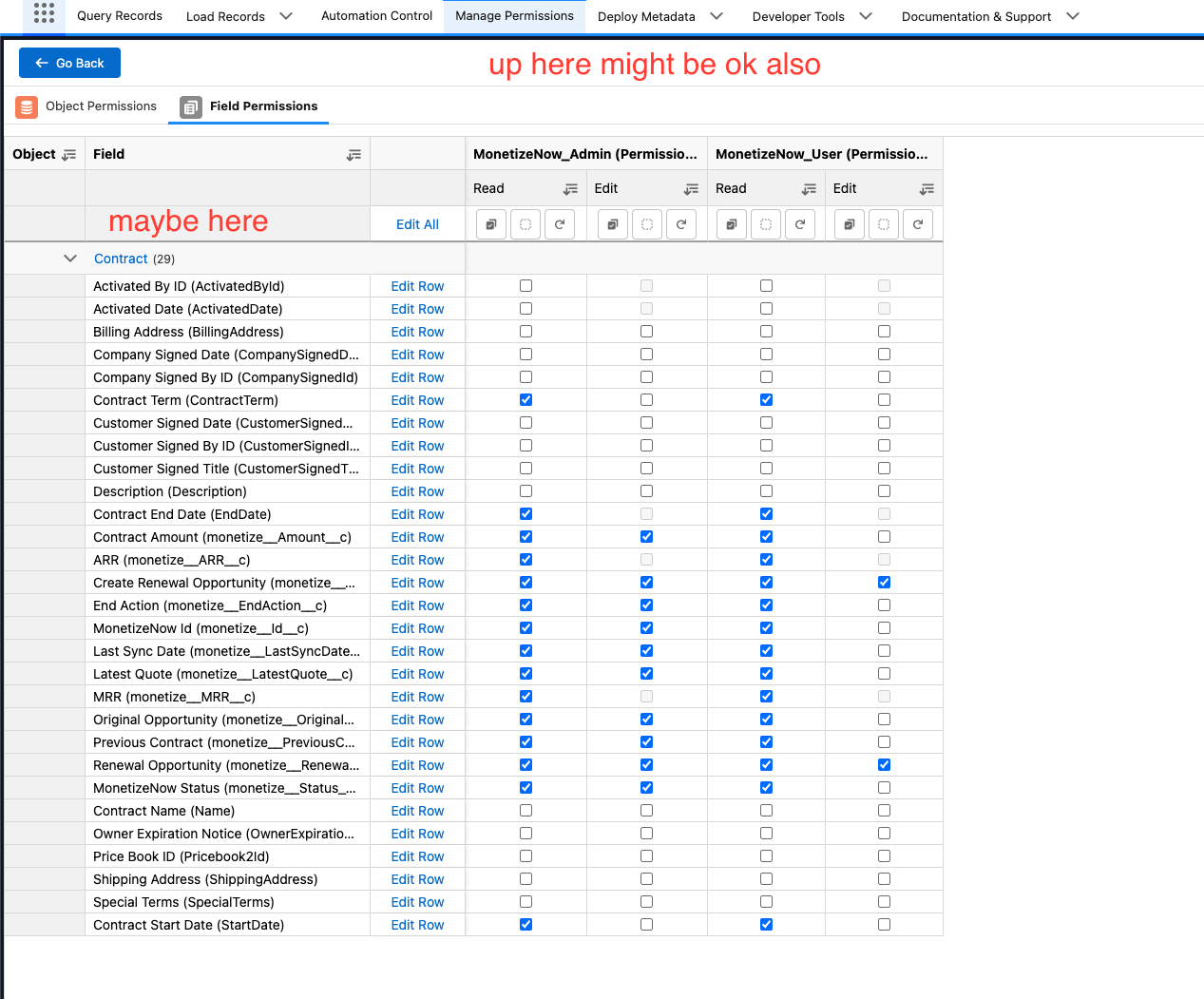This screenshot has height=999, width=1204.
Task: Reset the MonetizeNow_User Read column values
Action: 799,224
